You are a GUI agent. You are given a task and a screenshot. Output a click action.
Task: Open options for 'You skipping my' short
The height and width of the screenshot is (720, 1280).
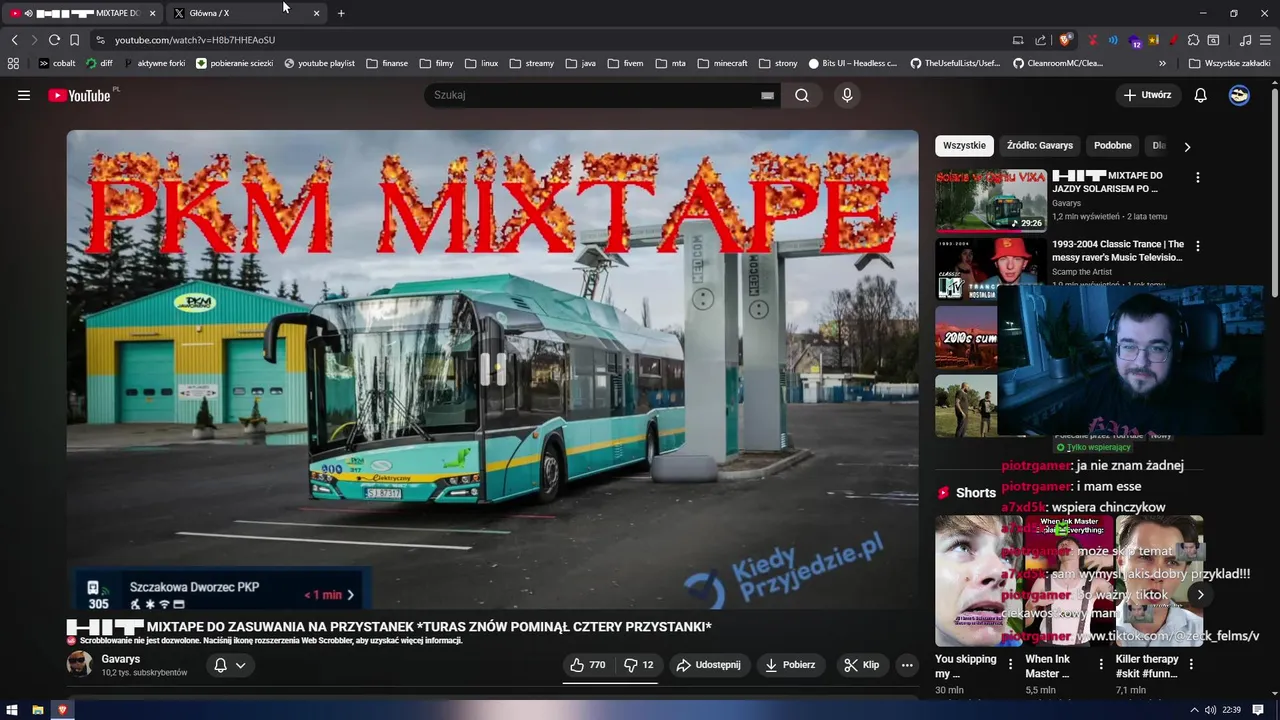(1010, 664)
